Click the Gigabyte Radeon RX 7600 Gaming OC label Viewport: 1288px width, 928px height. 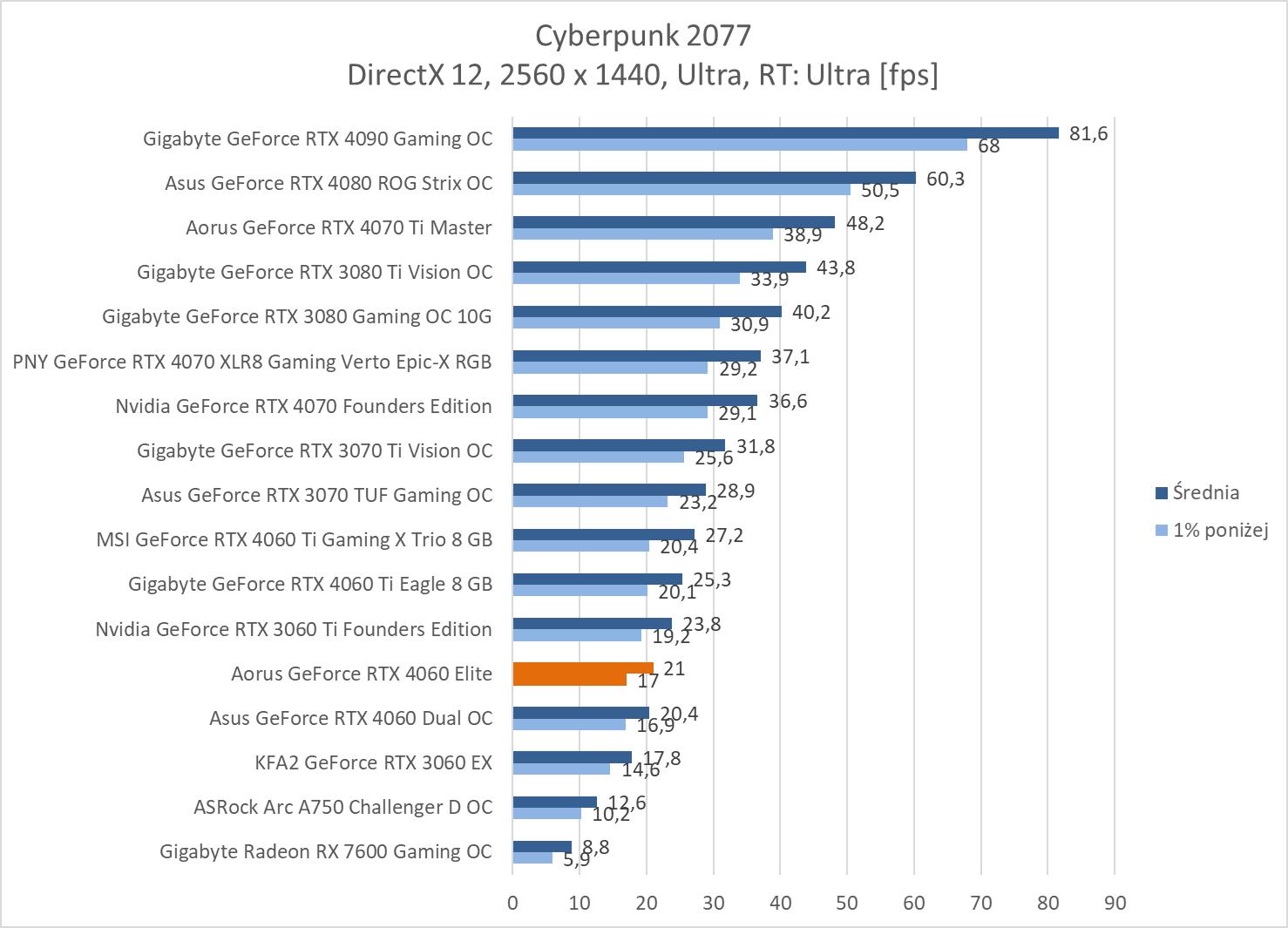coord(325,851)
